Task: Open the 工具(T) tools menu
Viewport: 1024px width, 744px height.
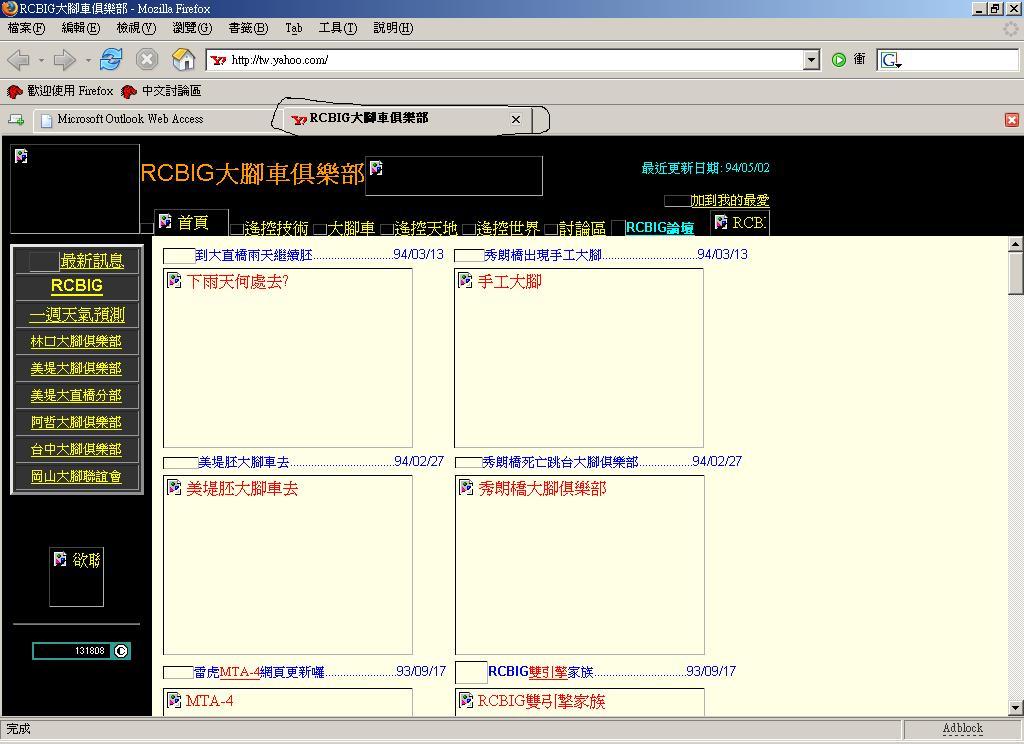Action: click(337, 28)
